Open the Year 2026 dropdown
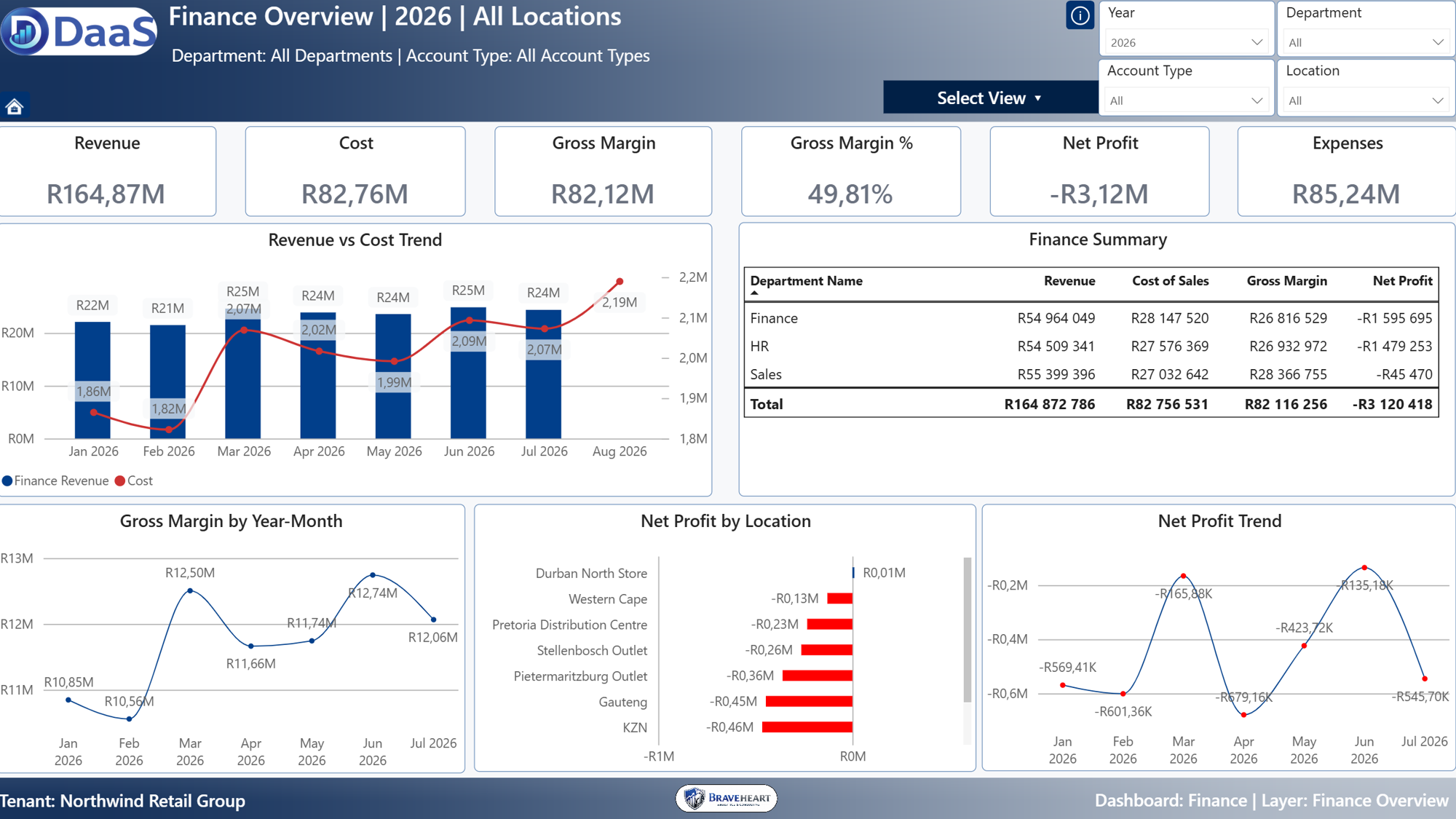This screenshot has height=819, width=1456. tap(1187, 42)
